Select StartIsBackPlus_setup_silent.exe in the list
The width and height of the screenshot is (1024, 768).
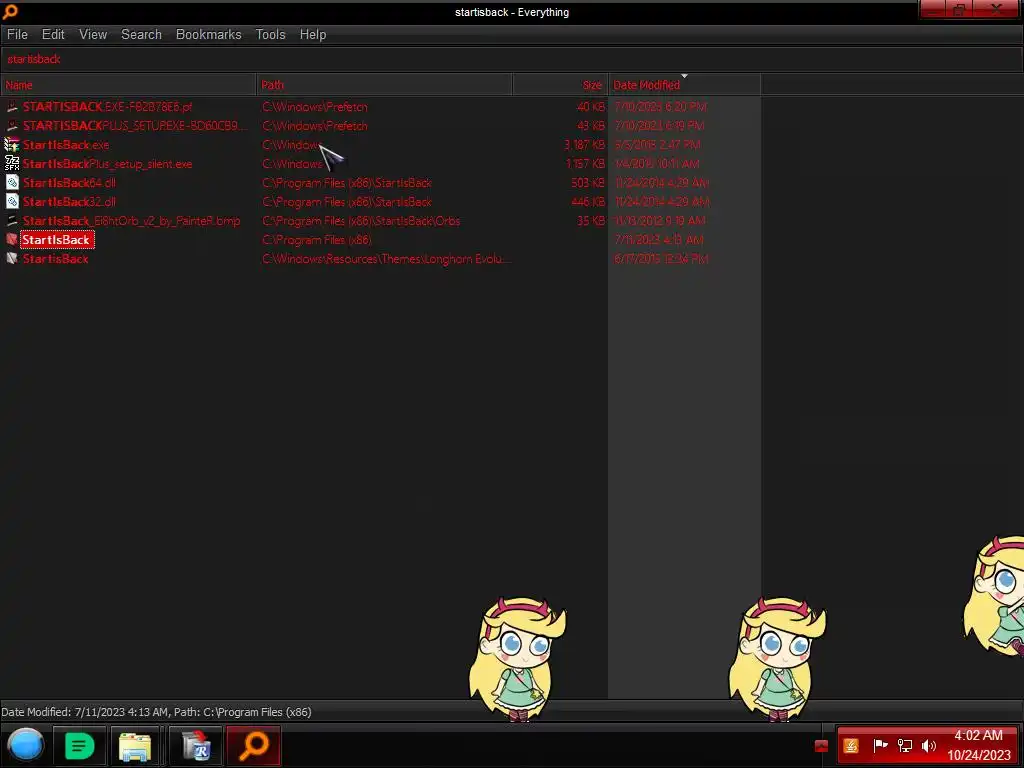coord(108,163)
